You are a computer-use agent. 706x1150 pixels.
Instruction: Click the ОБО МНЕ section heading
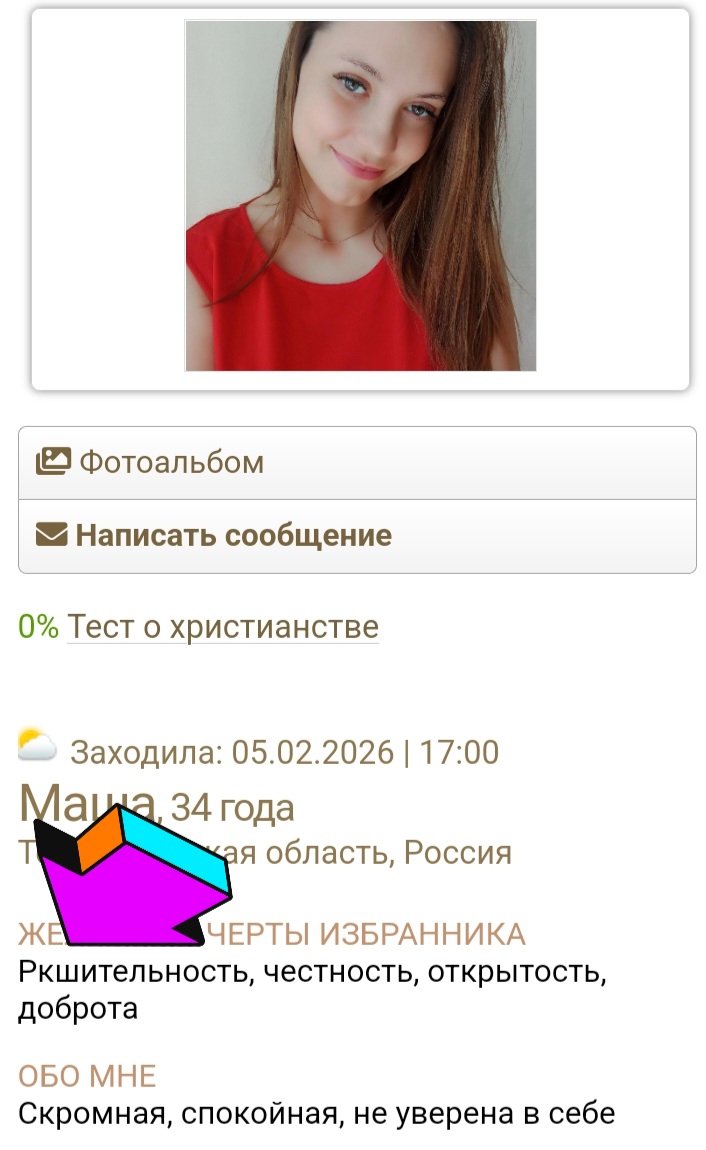(x=87, y=1076)
